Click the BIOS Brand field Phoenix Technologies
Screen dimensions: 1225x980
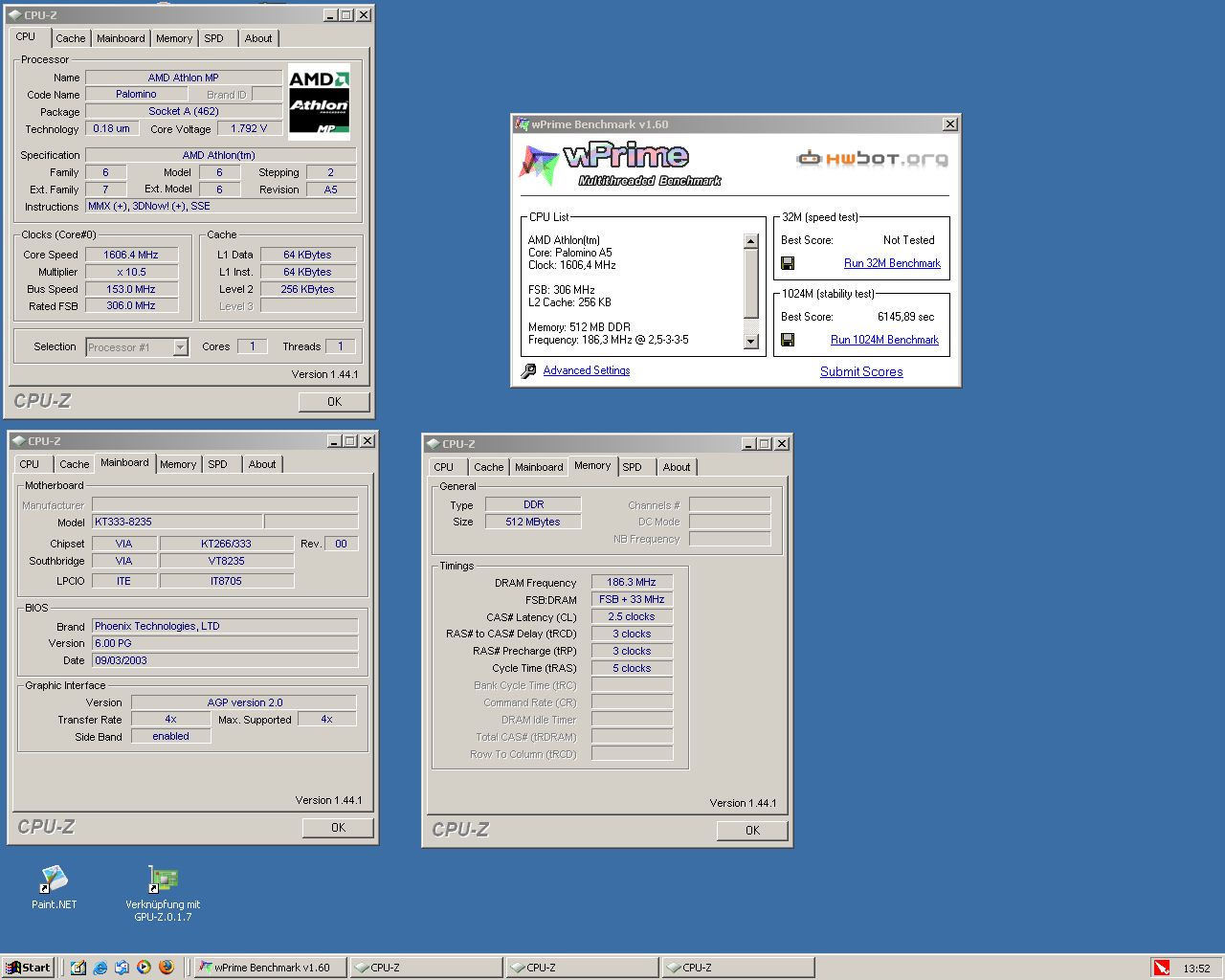(225, 626)
